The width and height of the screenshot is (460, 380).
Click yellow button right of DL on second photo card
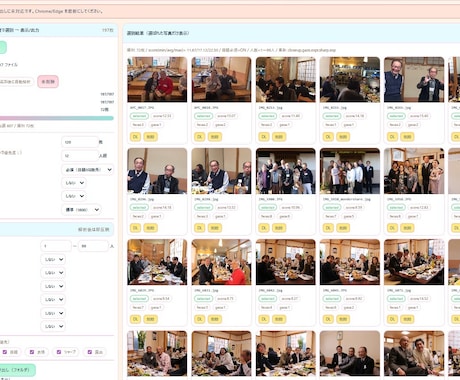215,137
